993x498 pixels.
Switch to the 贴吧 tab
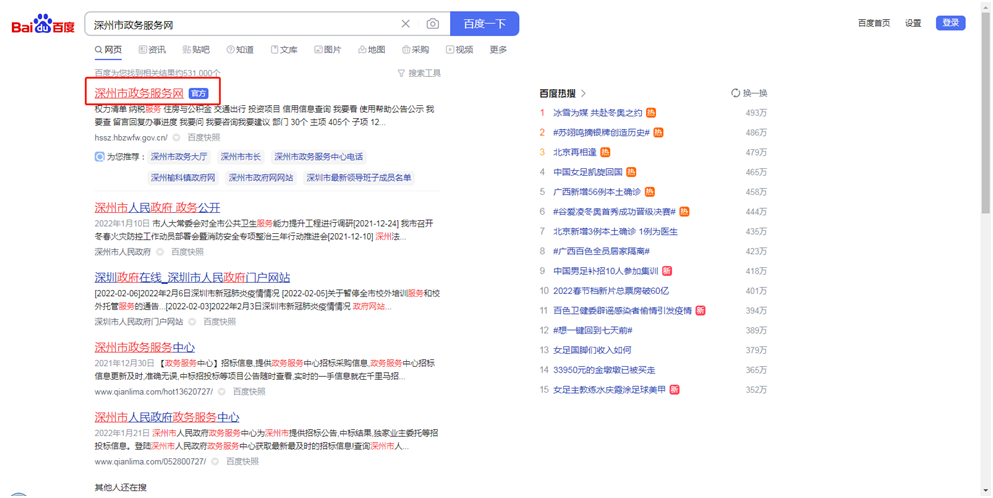coord(196,49)
